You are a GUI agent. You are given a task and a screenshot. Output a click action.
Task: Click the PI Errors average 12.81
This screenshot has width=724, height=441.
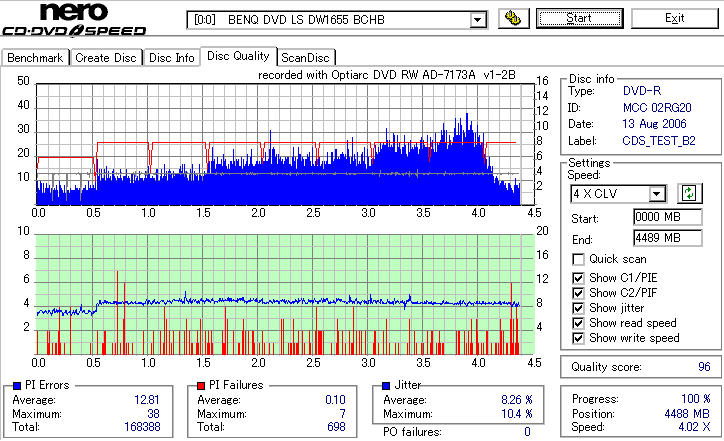tap(147, 400)
